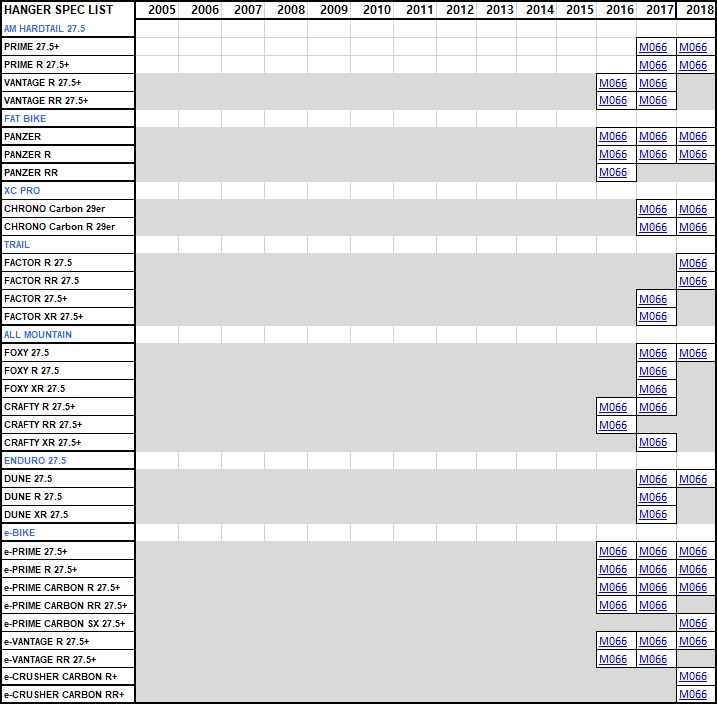717x704 pixels.
Task: Open CHRONO Carbon 29er 2017 M066 link
Action: coord(653,209)
